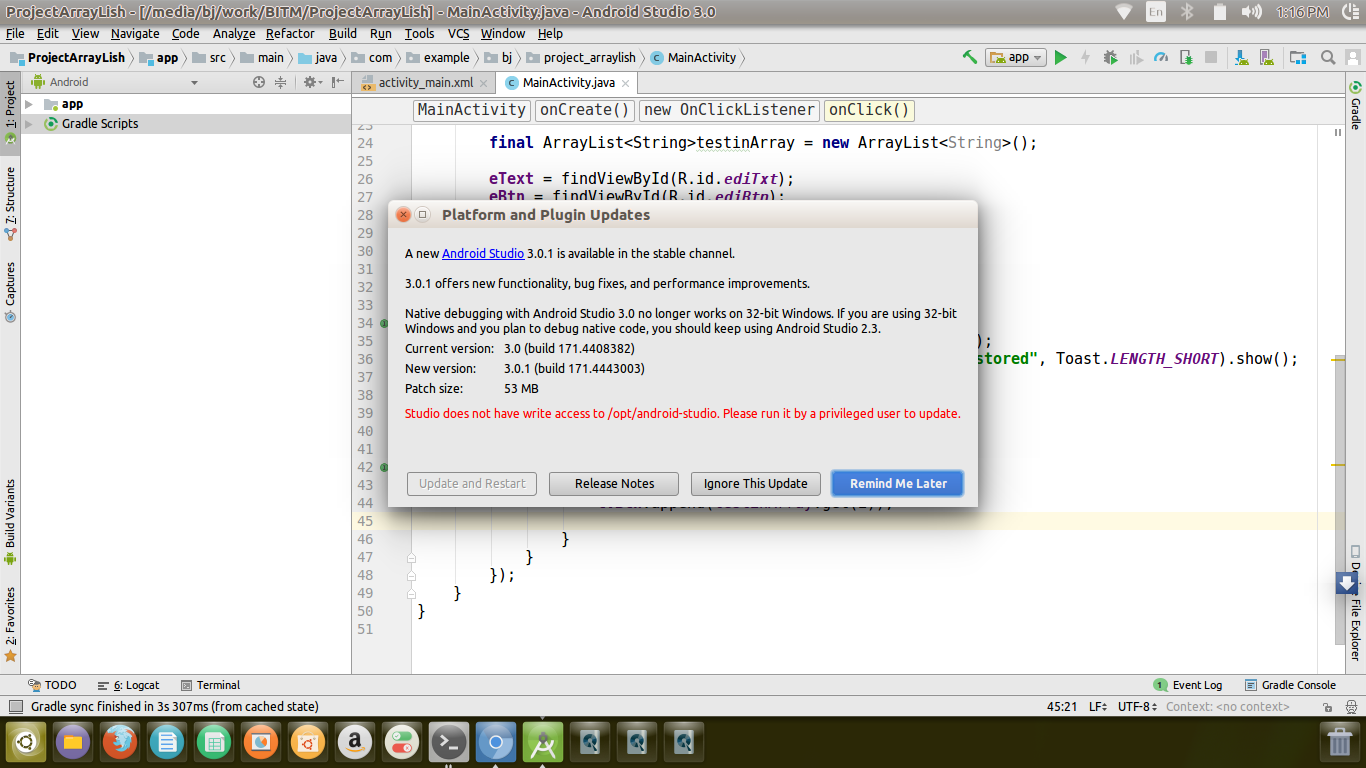Attach debugger to Android process icon
This screenshot has width=1366, height=768.
point(1185,57)
